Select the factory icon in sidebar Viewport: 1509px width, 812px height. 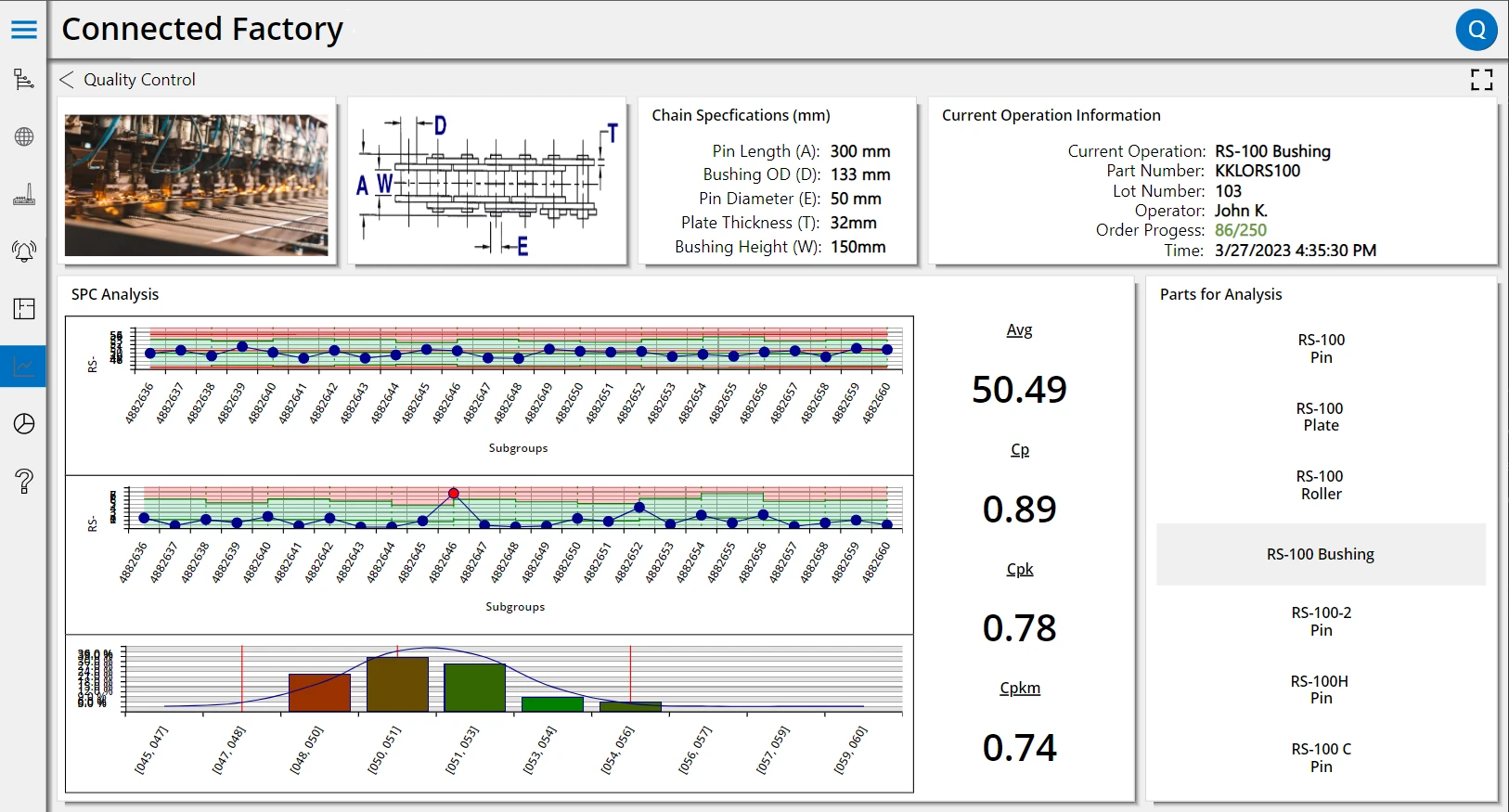pos(24,195)
